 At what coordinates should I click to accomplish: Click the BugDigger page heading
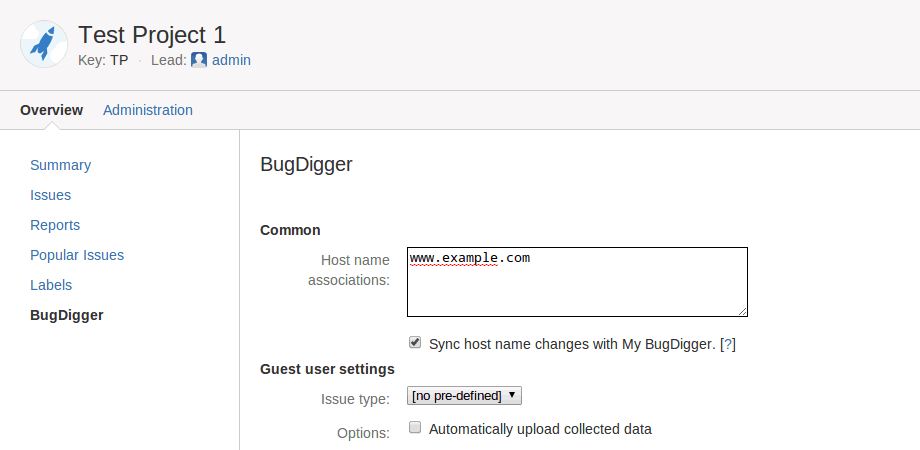(306, 164)
